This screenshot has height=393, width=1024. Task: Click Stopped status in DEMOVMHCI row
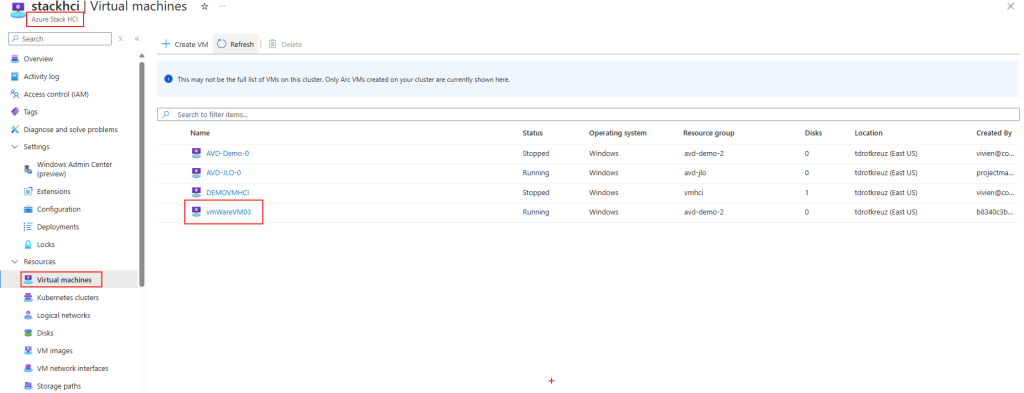point(536,193)
